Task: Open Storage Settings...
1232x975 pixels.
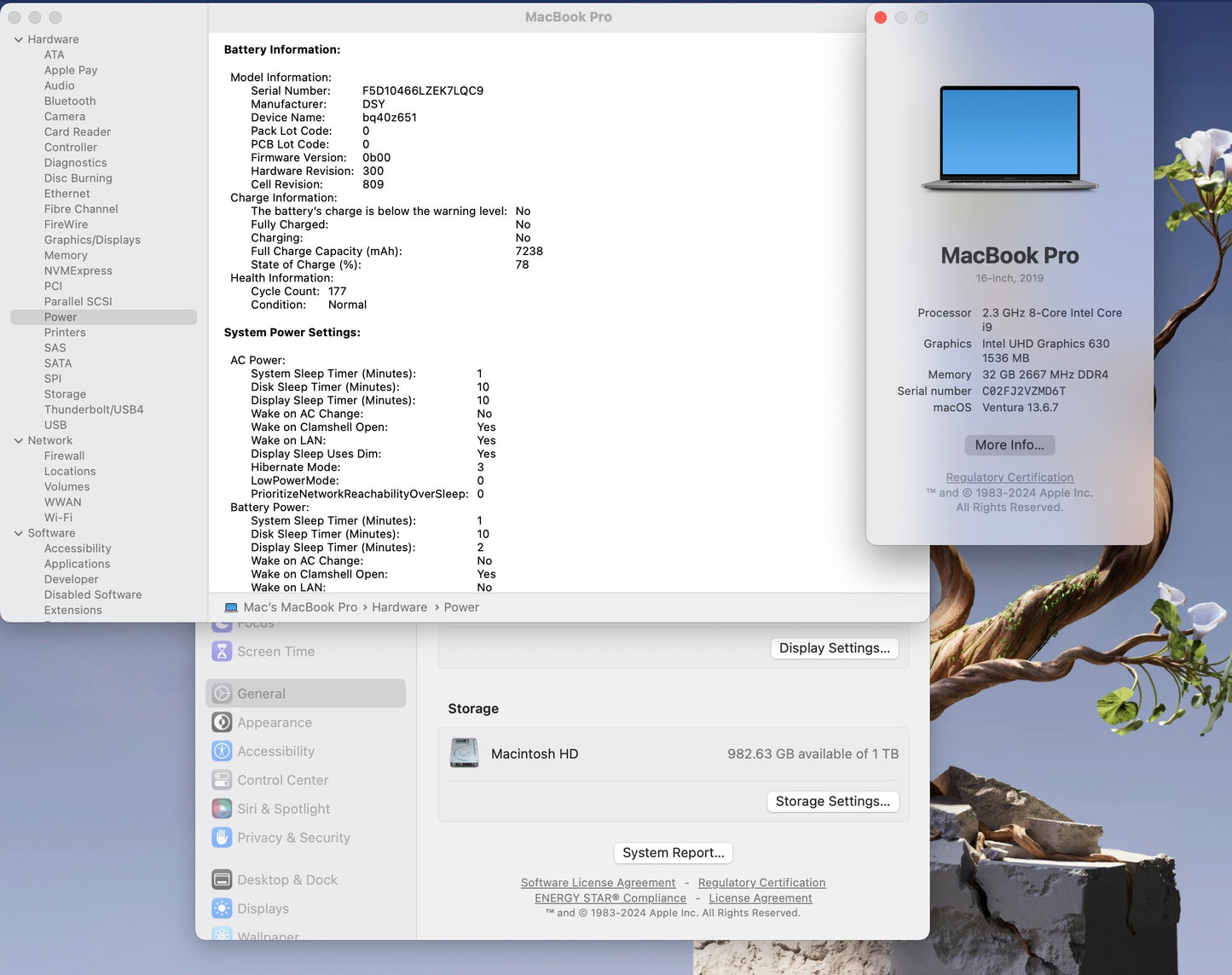Action: pyautogui.click(x=832, y=802)
